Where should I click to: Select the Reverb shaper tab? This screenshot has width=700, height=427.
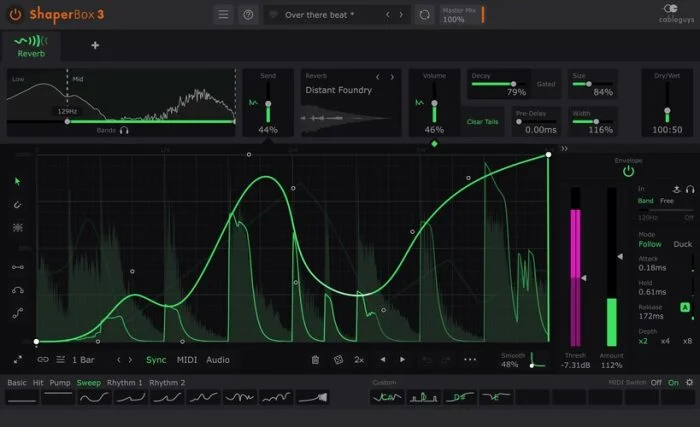pos(31,46)
